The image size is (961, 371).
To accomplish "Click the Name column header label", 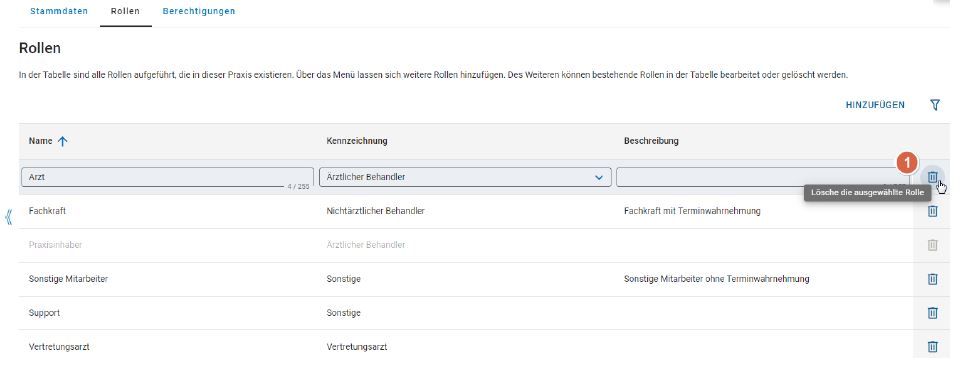I will click(40, 141).
